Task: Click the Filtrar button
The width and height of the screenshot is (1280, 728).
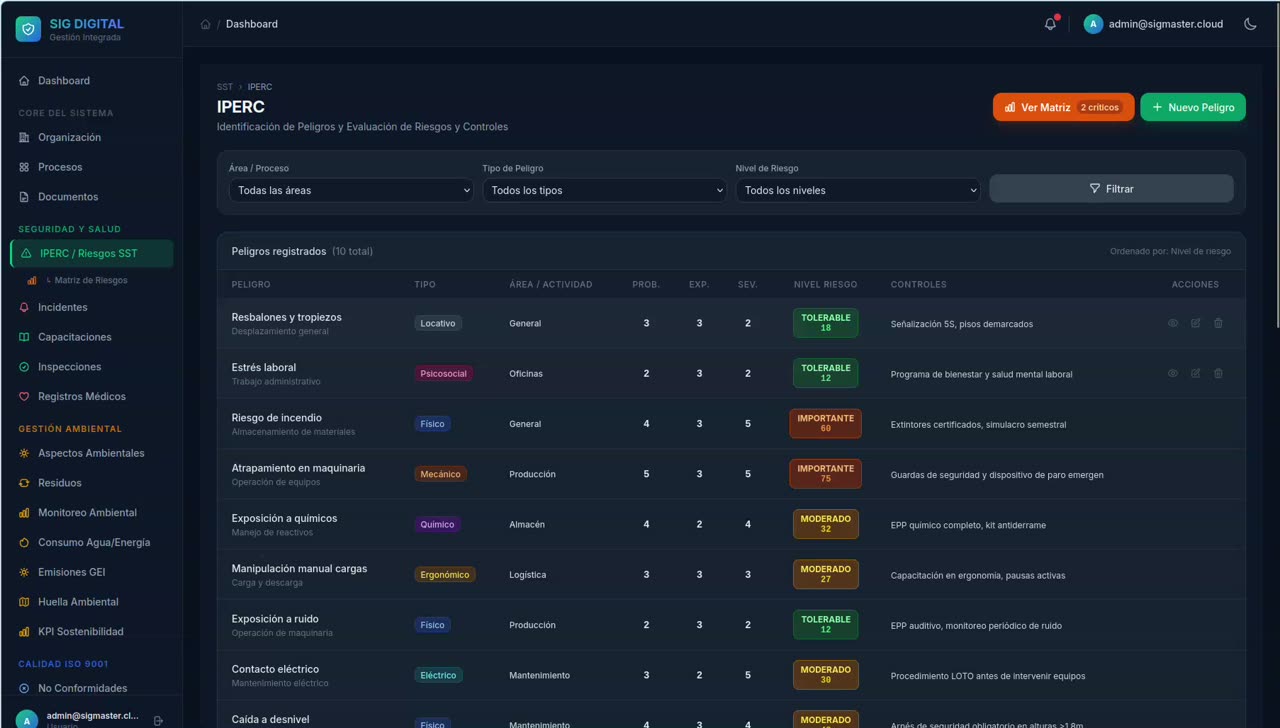Action: 1111,189
